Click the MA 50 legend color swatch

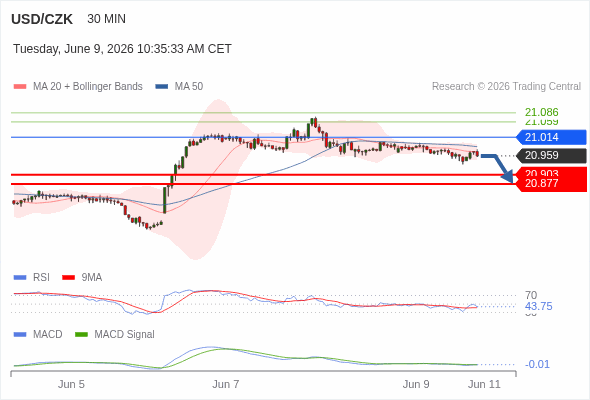click(x=162, y=87)
